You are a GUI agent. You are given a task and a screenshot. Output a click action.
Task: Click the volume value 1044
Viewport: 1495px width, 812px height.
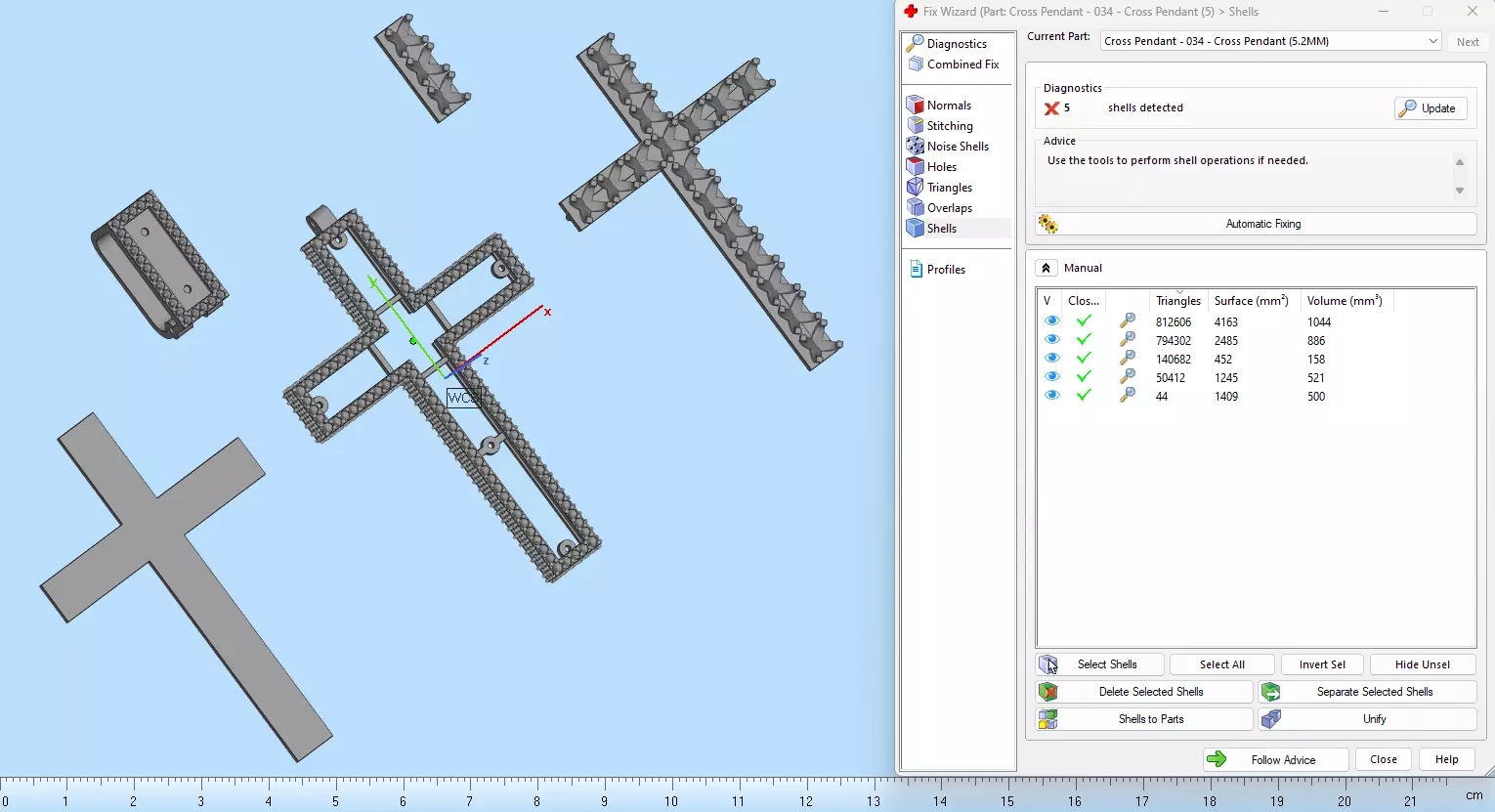pyautogui.click(x=1319, y=322)
